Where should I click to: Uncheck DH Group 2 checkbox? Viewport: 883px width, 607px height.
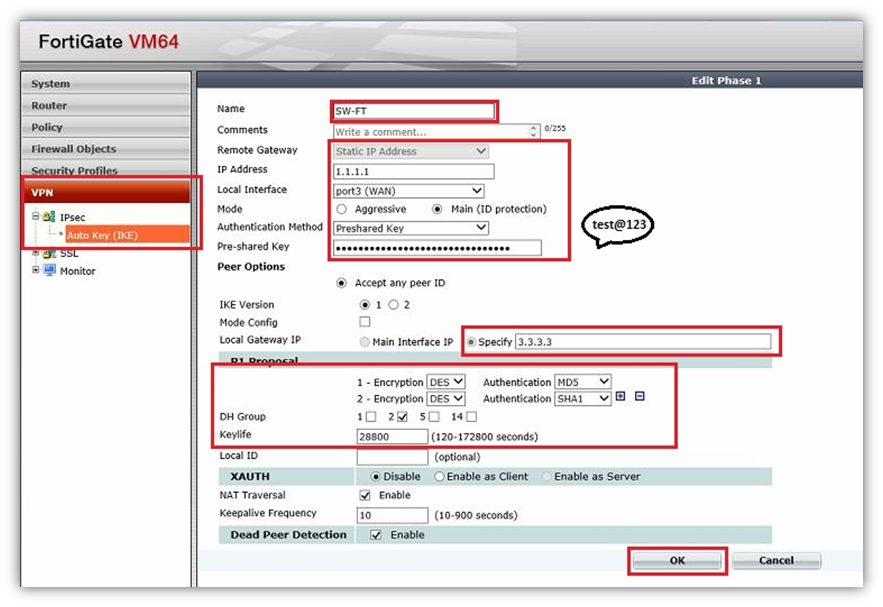point(402,417)
